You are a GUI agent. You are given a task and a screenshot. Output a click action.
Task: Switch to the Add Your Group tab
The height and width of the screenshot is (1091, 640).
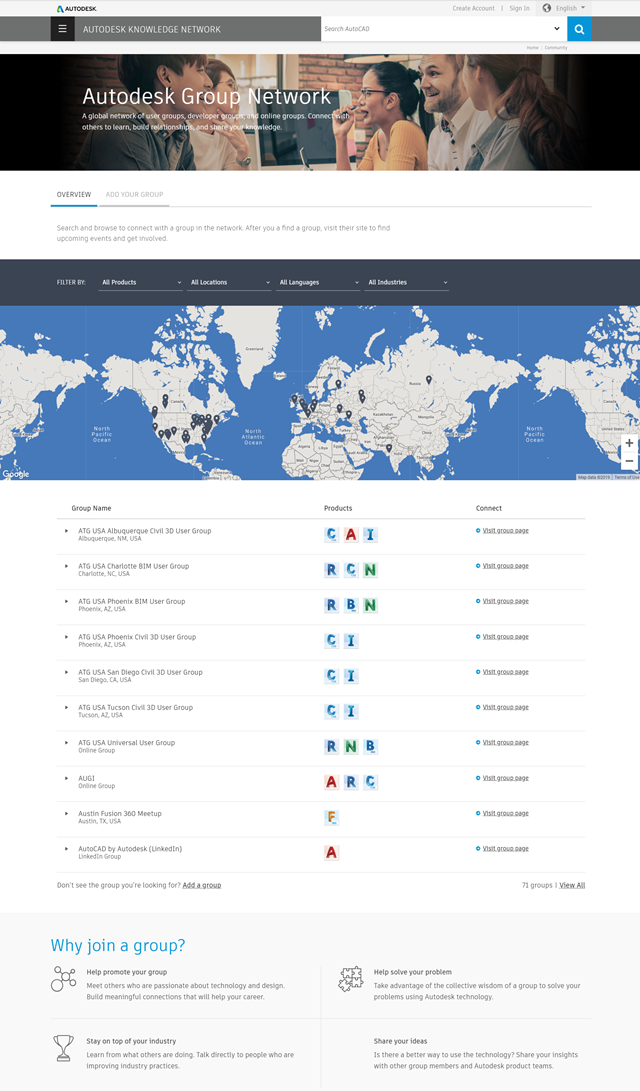point(134,195)
